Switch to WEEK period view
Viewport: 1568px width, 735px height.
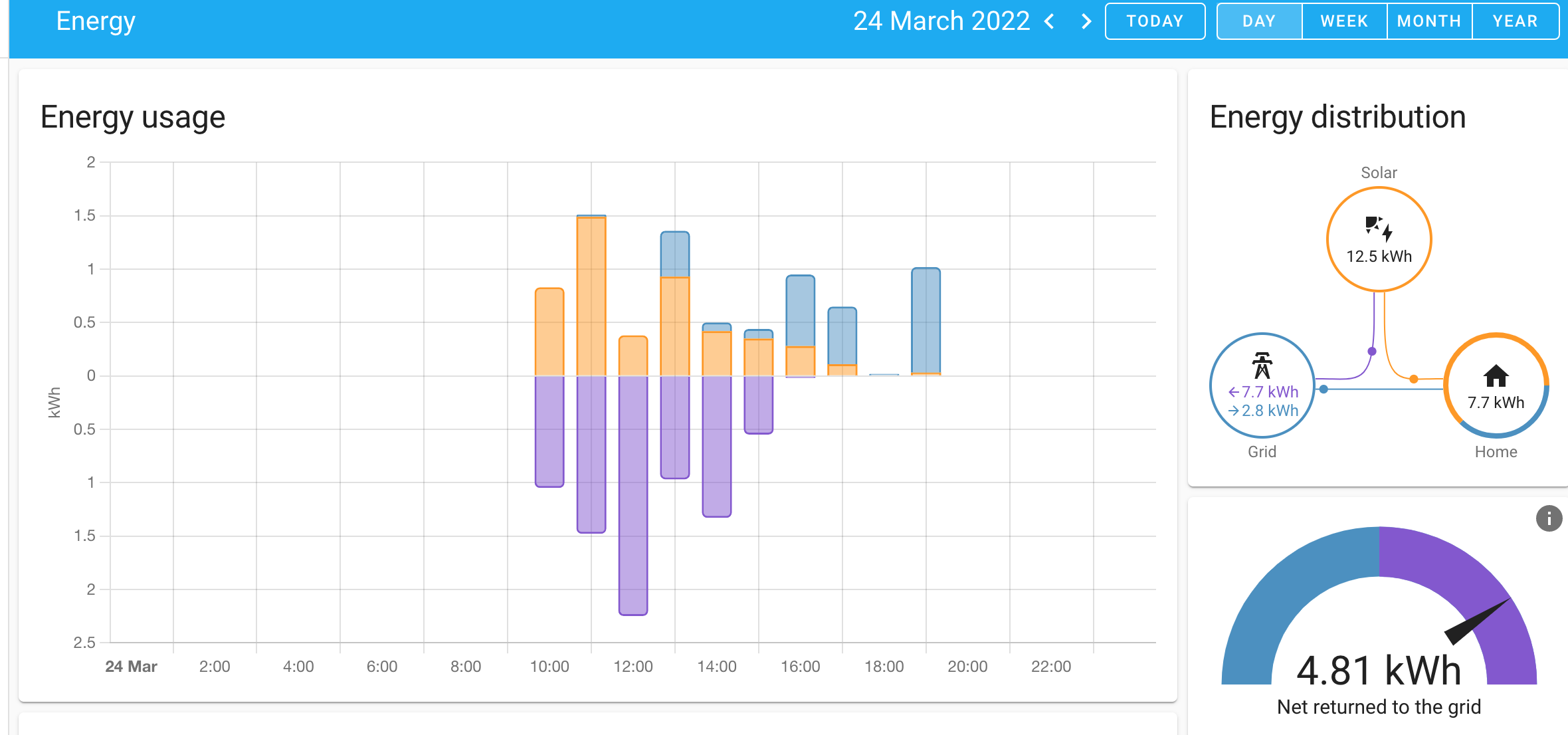[x=1344, y=21]
